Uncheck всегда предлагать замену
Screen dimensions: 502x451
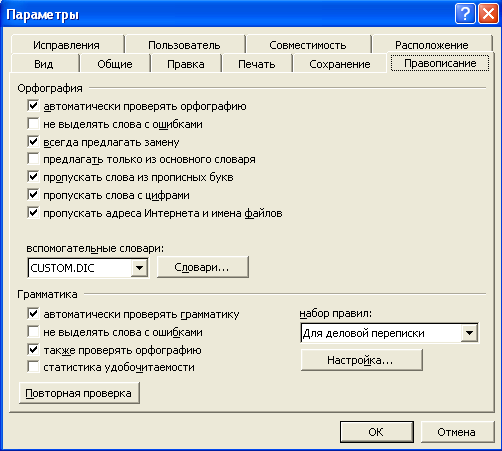click(33, 142)
